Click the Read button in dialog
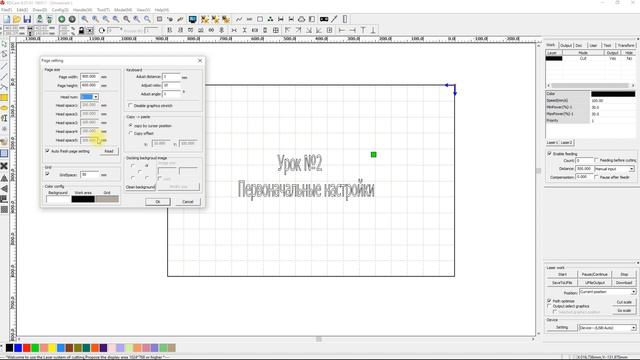The image size is (640, 360). [109, 151]
